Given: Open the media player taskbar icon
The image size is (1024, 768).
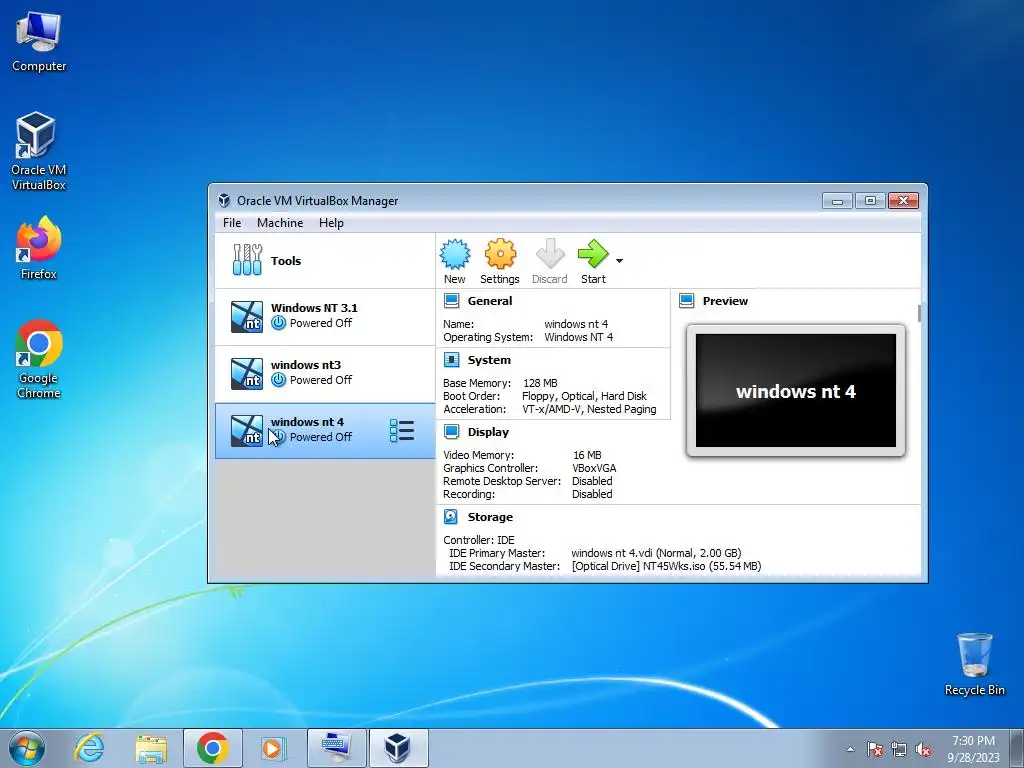Looking at the screenshot, I should click(x=272, y=748).
